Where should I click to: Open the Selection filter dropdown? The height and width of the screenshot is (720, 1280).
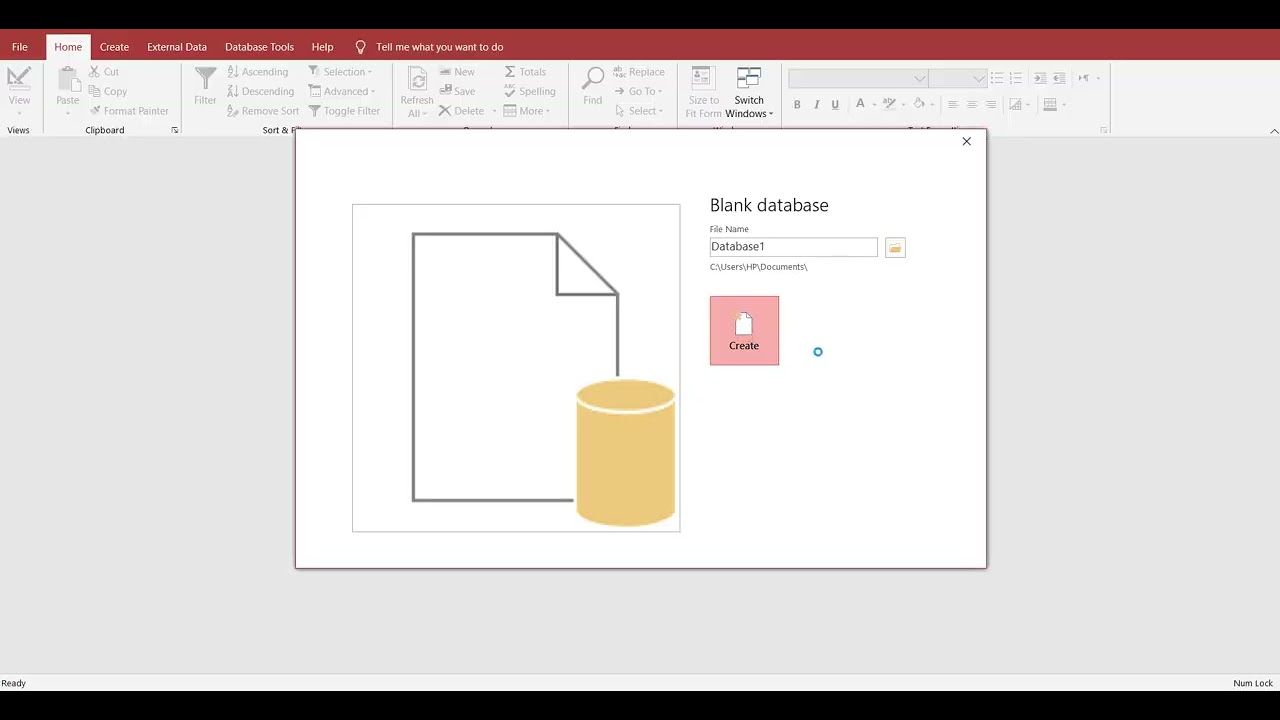(340, 72)
